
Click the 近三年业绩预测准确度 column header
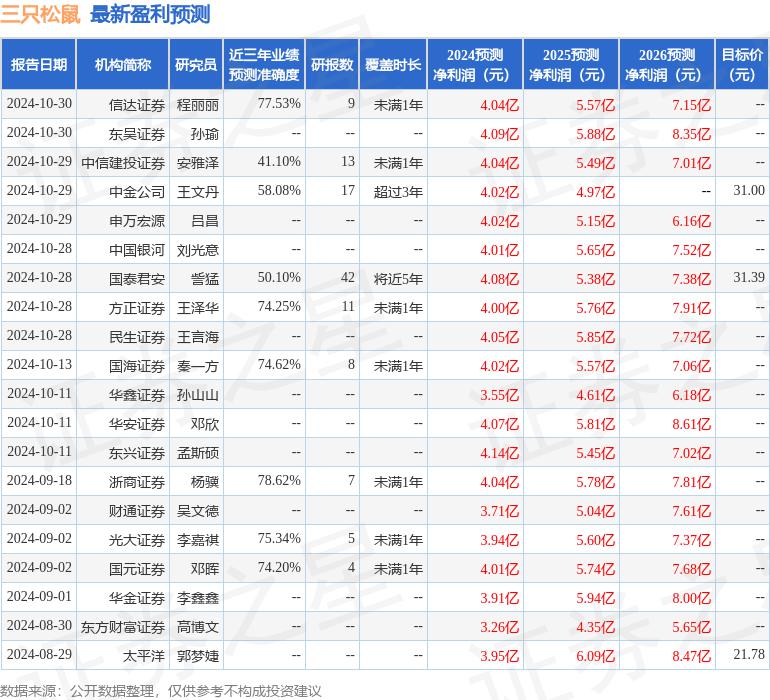tap(264, 64)
